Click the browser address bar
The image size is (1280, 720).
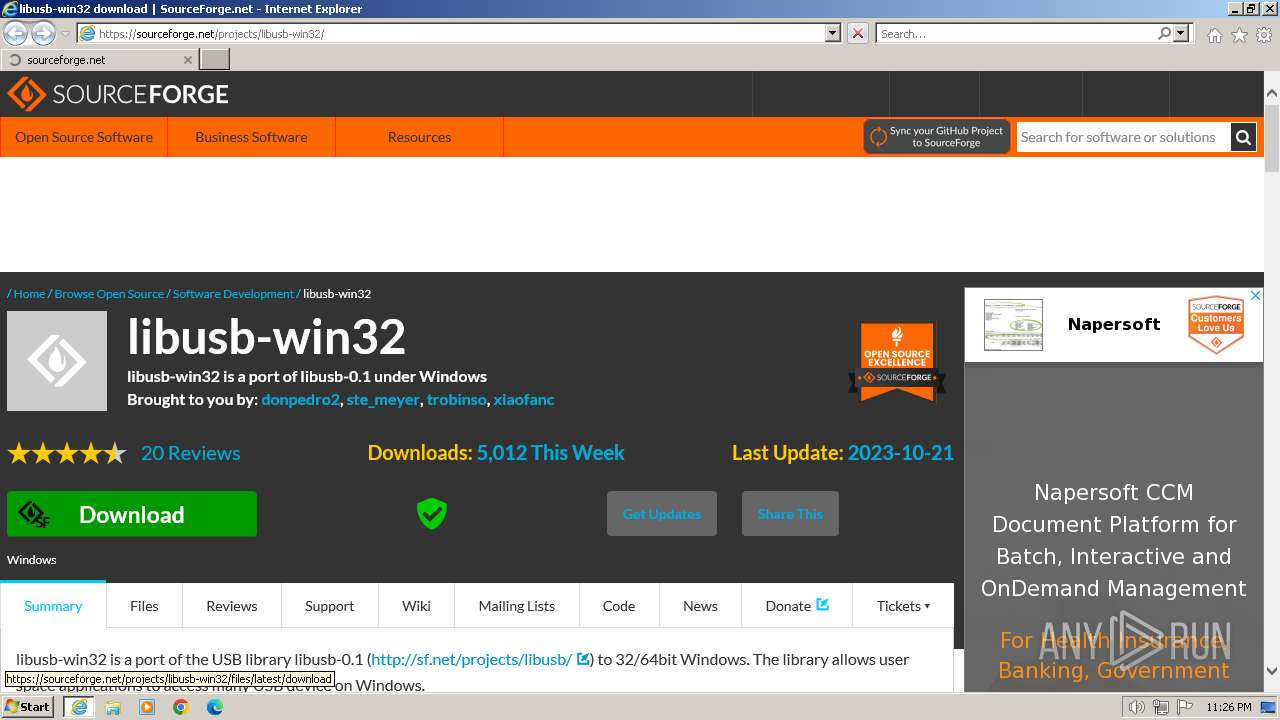[x=460, y=33]
